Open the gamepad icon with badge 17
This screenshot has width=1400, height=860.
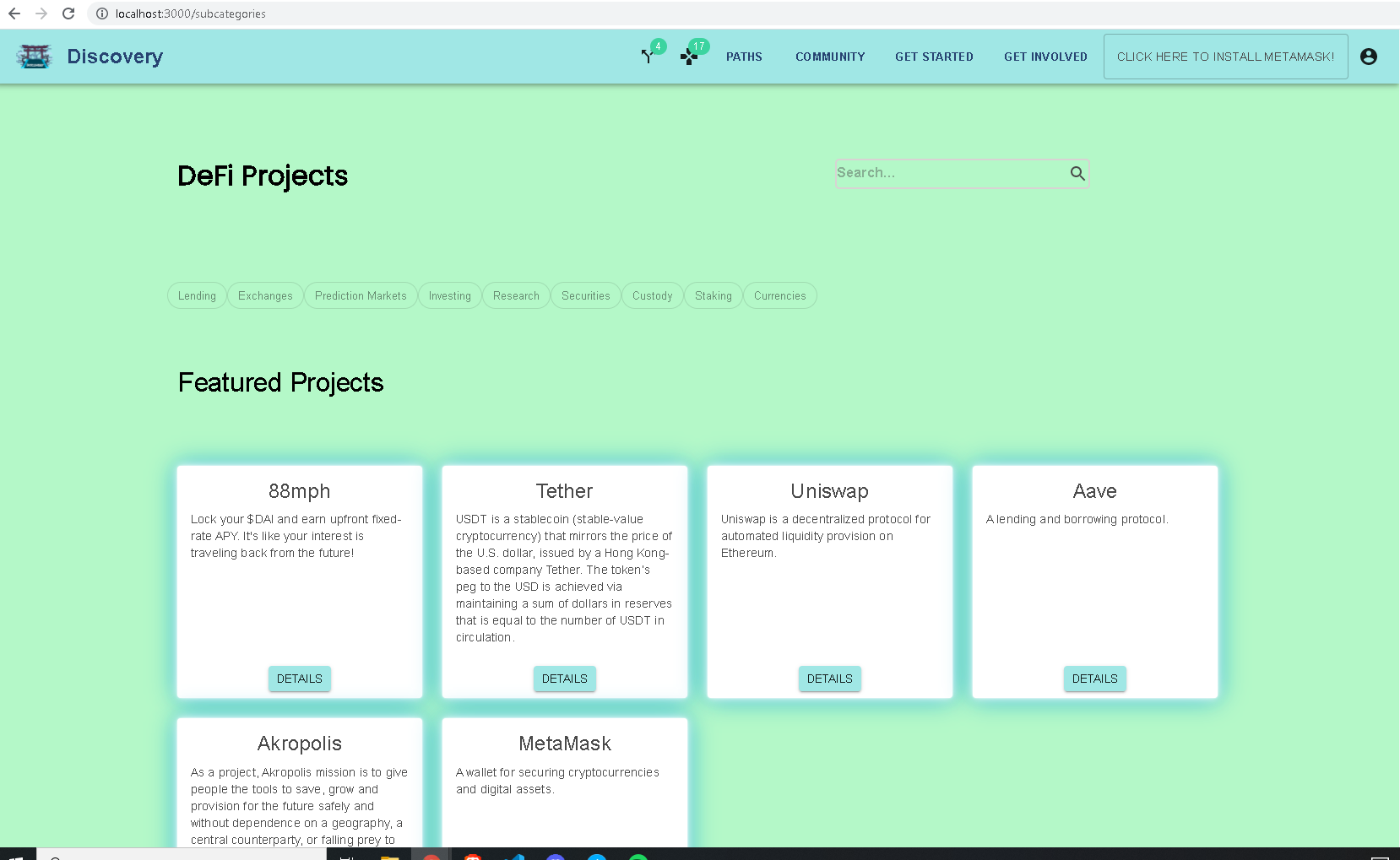(689, 57)
